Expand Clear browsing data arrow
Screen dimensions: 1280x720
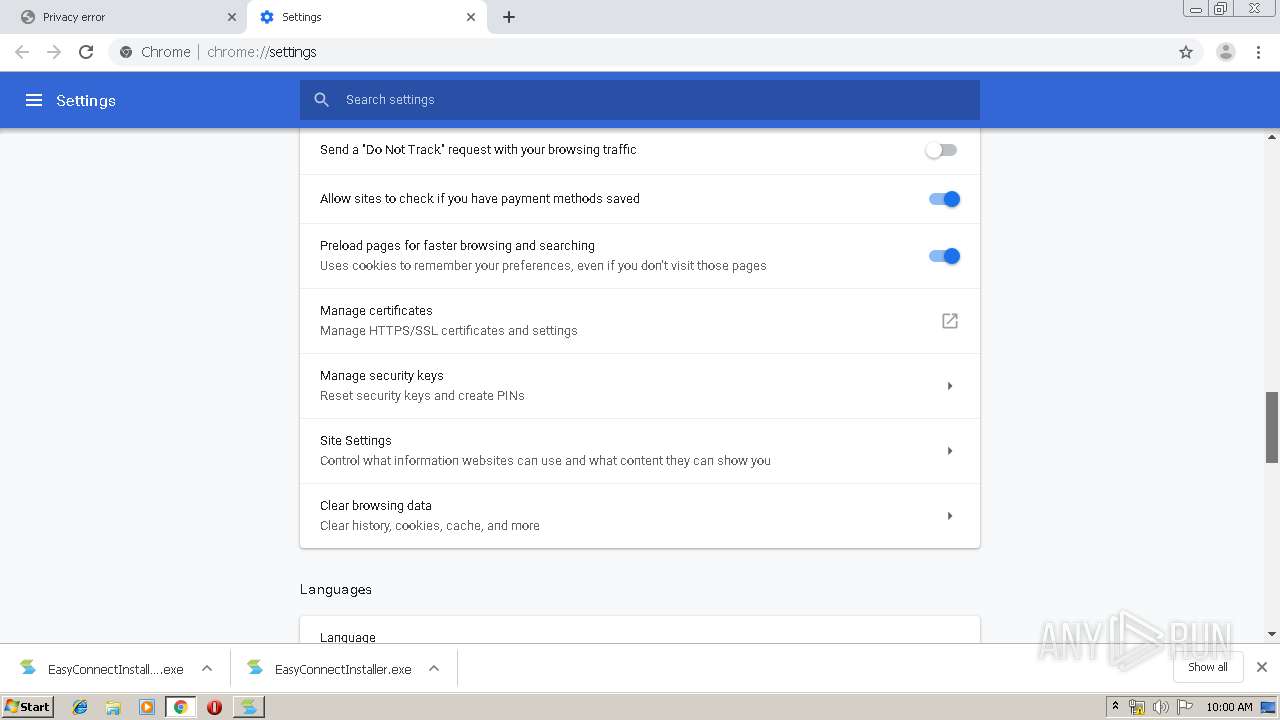tap(950, 516)
